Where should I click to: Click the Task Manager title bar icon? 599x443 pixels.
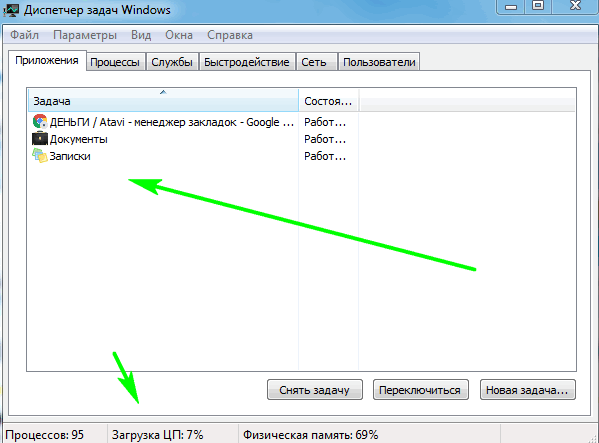pyautogui.click(x=11, y=10)
